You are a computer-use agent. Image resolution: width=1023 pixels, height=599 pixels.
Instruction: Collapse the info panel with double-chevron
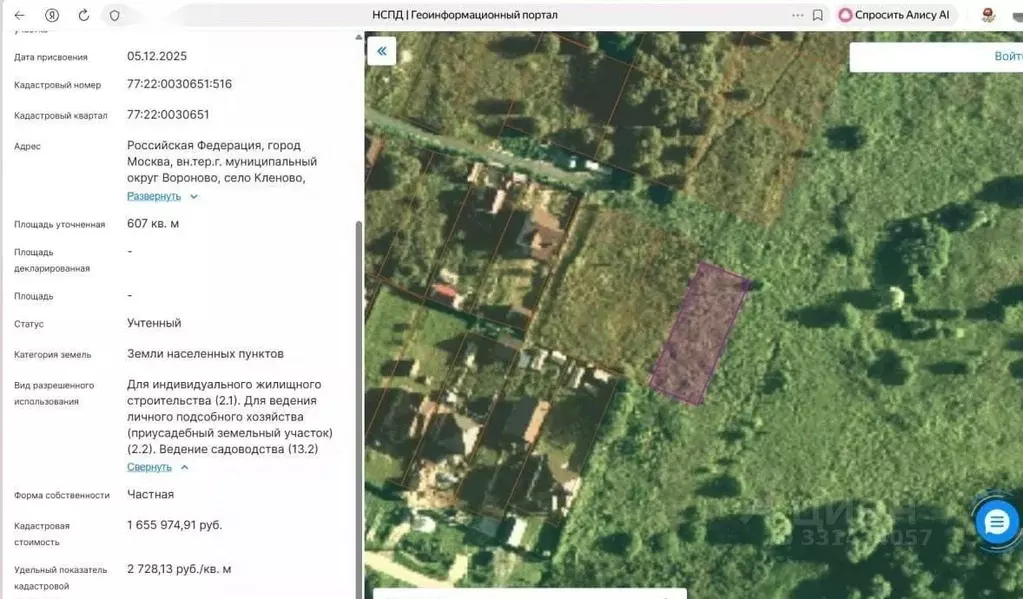382,51
